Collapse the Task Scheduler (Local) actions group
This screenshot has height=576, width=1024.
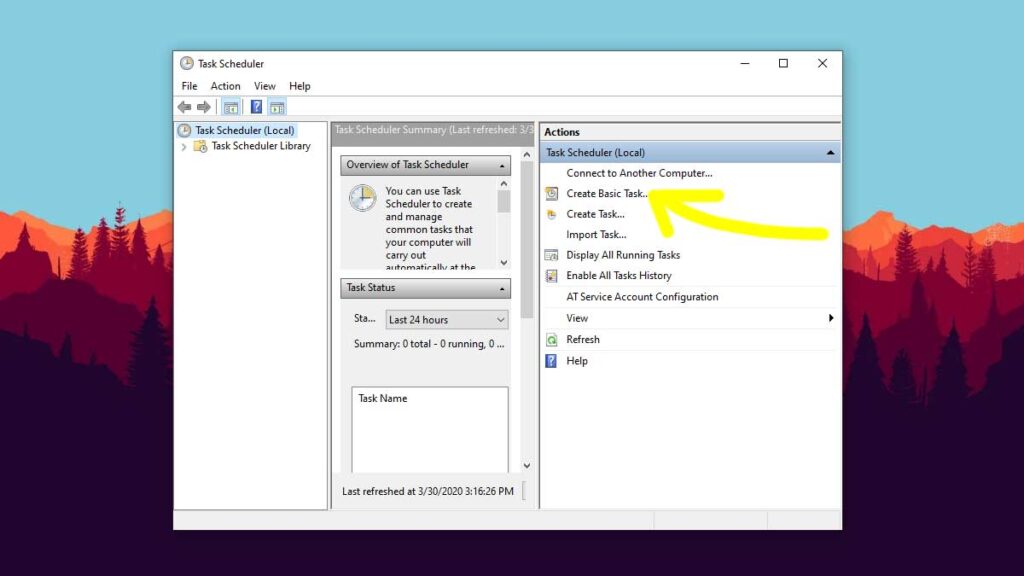830,153
